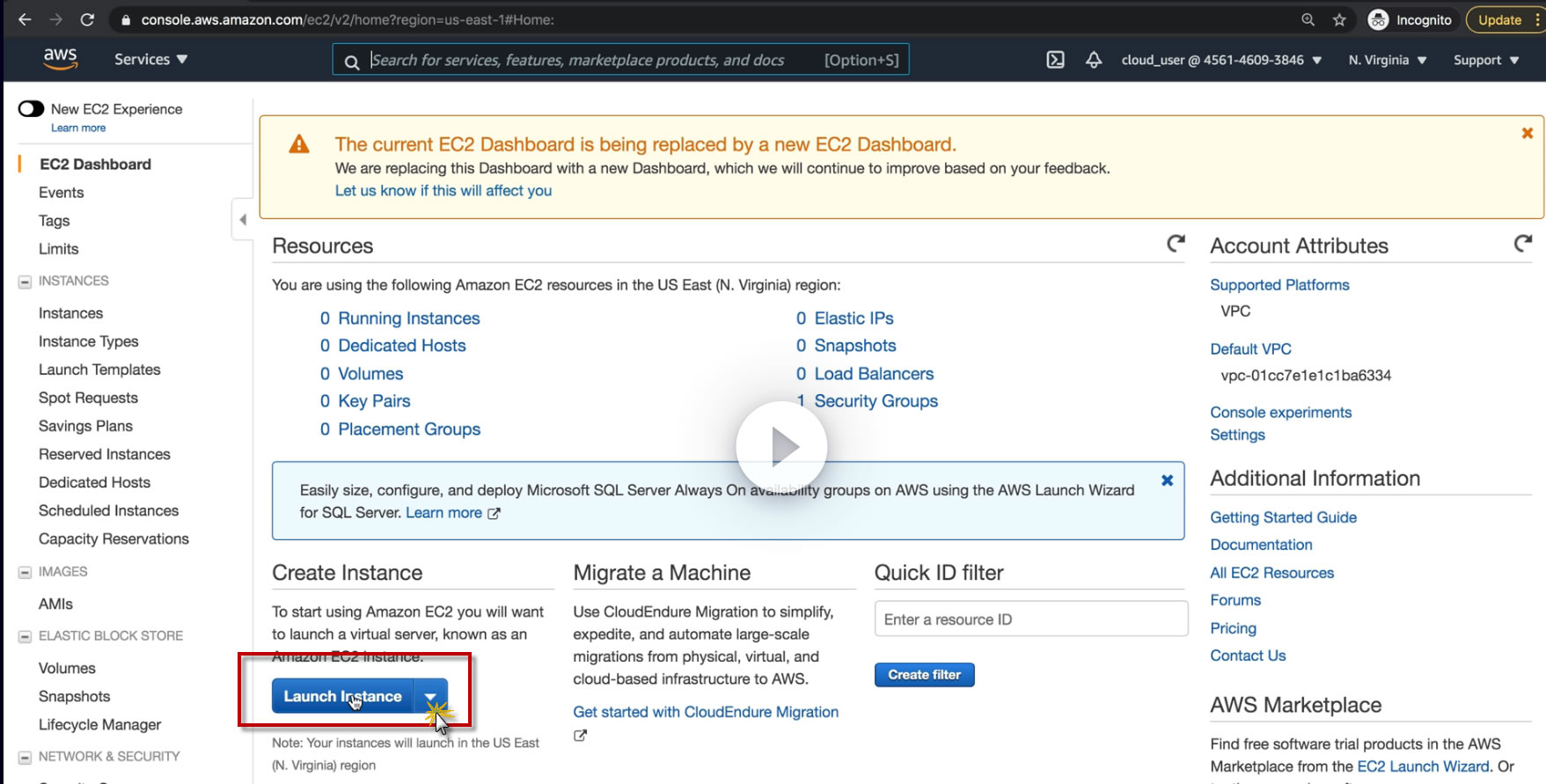Screen dimensions: 1546x784
Task: Open AWS CloudShell terminal icon
Action: [x=1055, y=60]
